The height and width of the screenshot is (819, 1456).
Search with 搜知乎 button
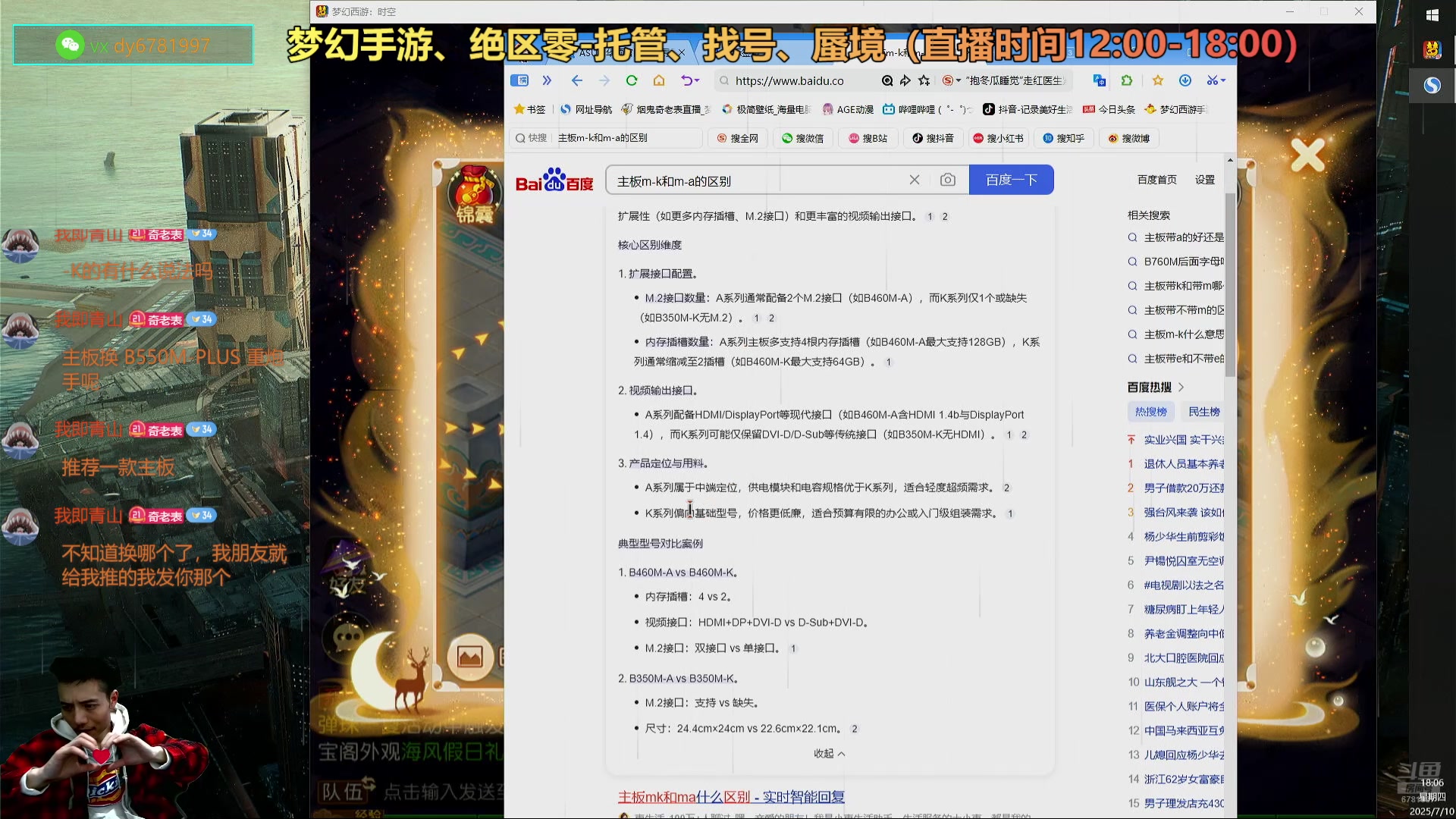1064,138
